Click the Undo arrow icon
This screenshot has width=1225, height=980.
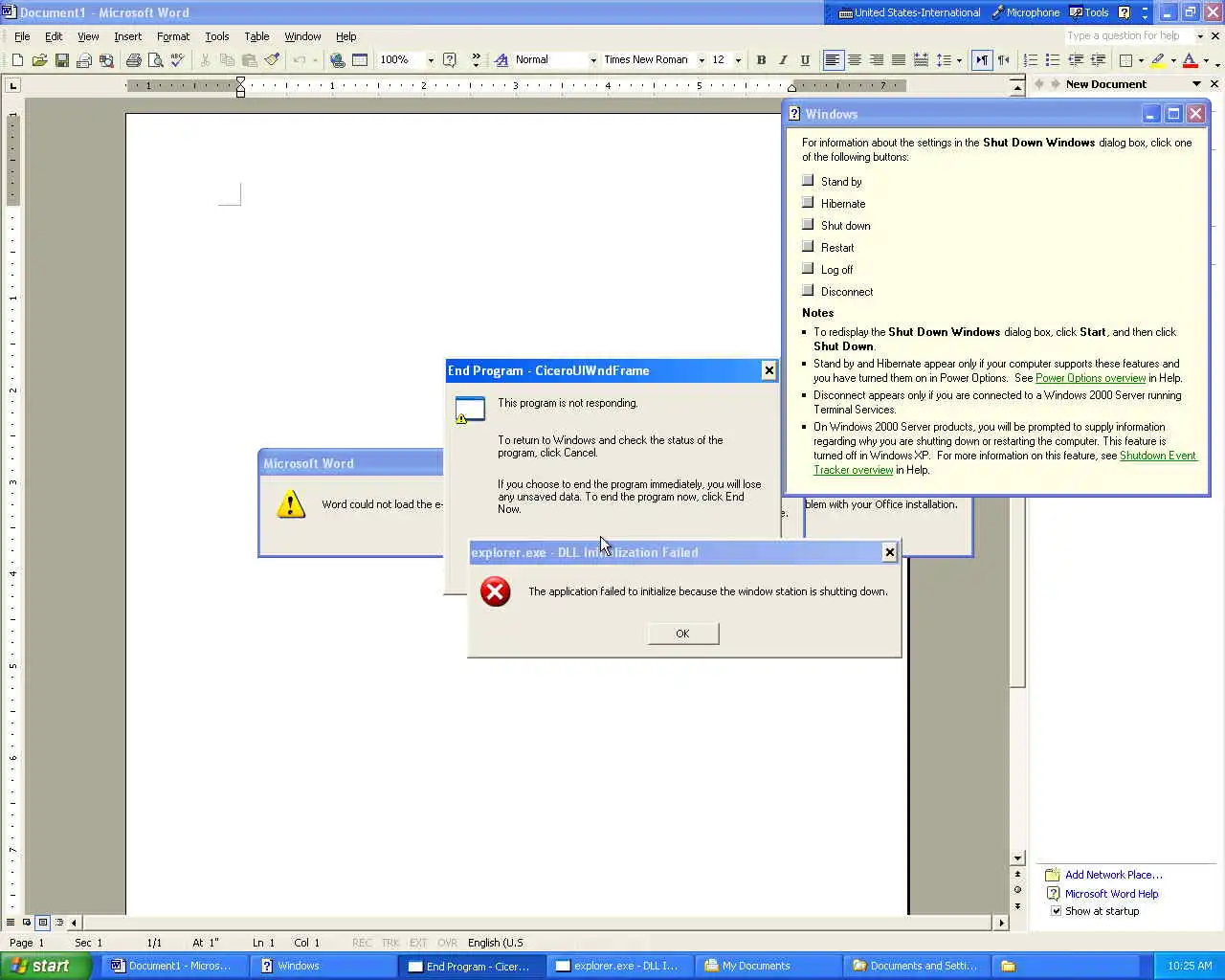[299, 60]
